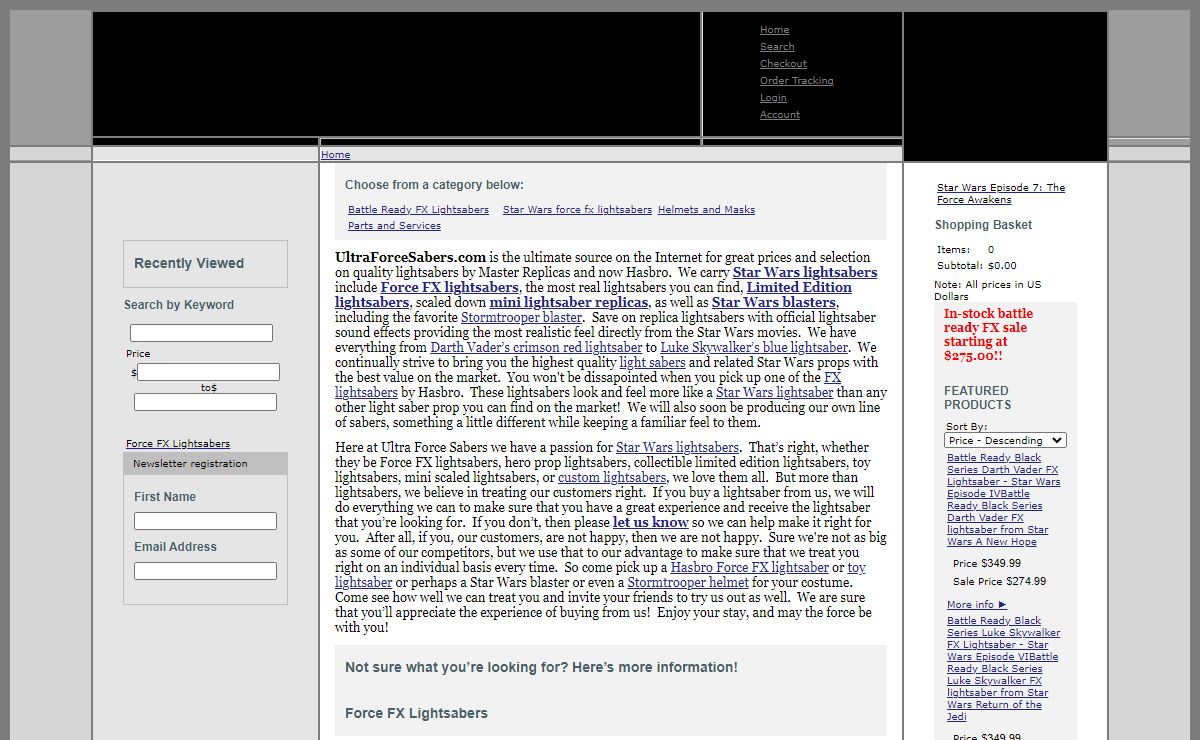This screenshot has width=1200, height=740.
Task: Open the "Hasbro Force FX lightsaber" link
Action: [x=749, y=568]
